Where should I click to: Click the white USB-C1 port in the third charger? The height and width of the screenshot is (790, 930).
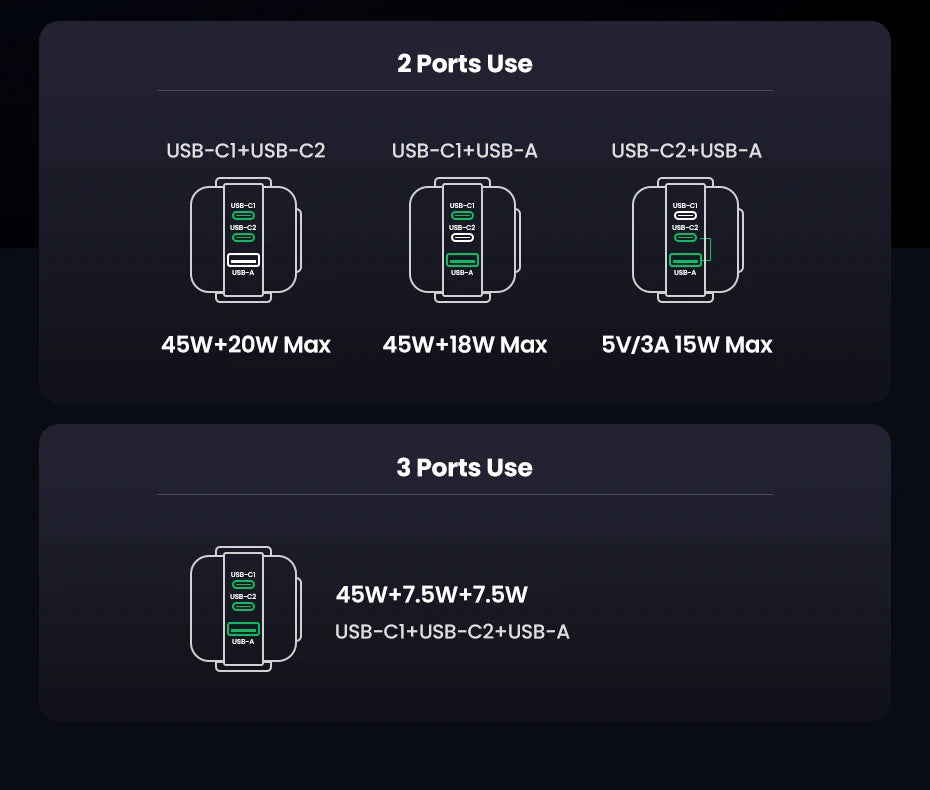click(x=685, y=215)
